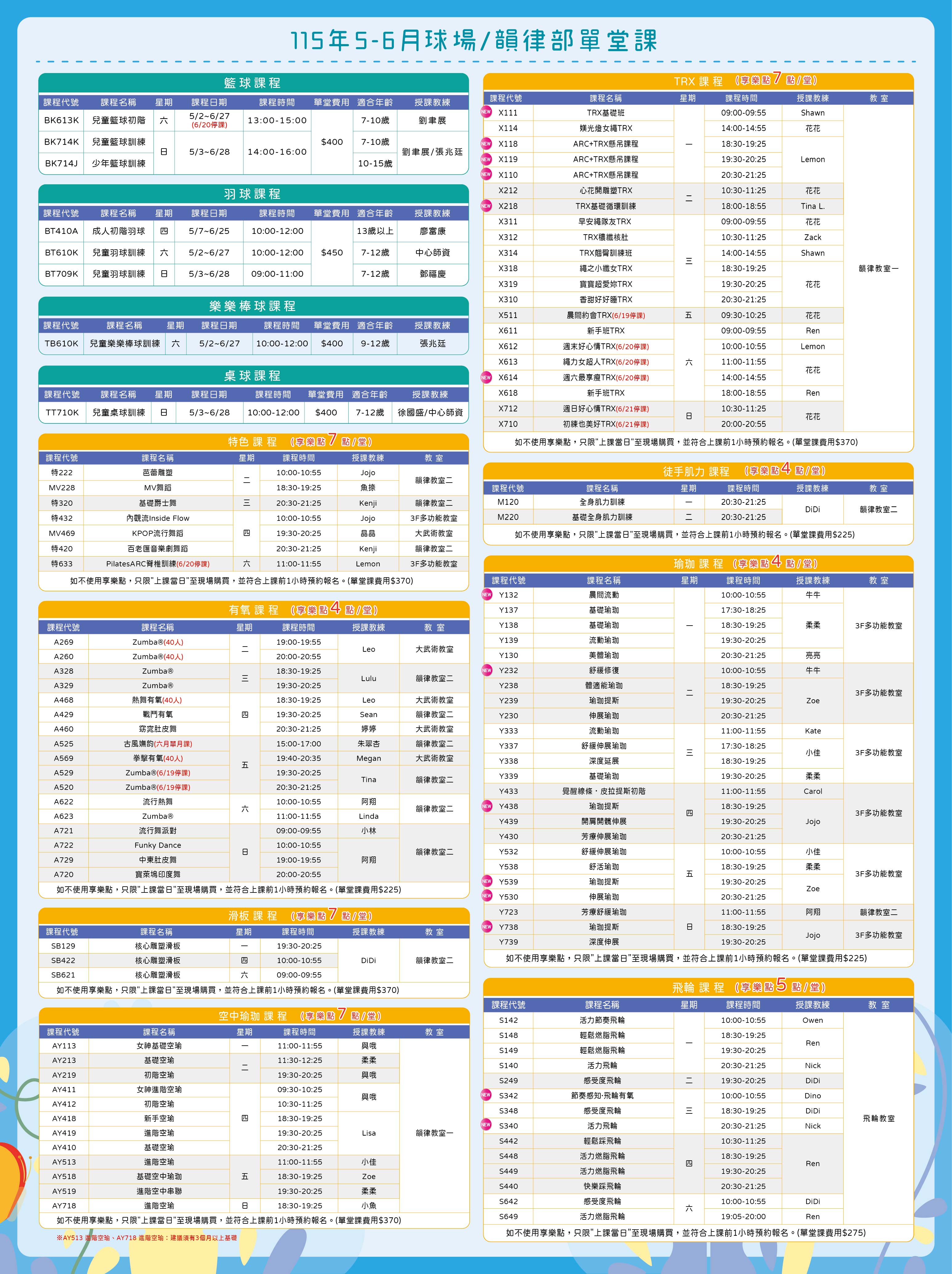
Task: Click PilatesARC脊椎訓練 course name
Action: (158, 564)
